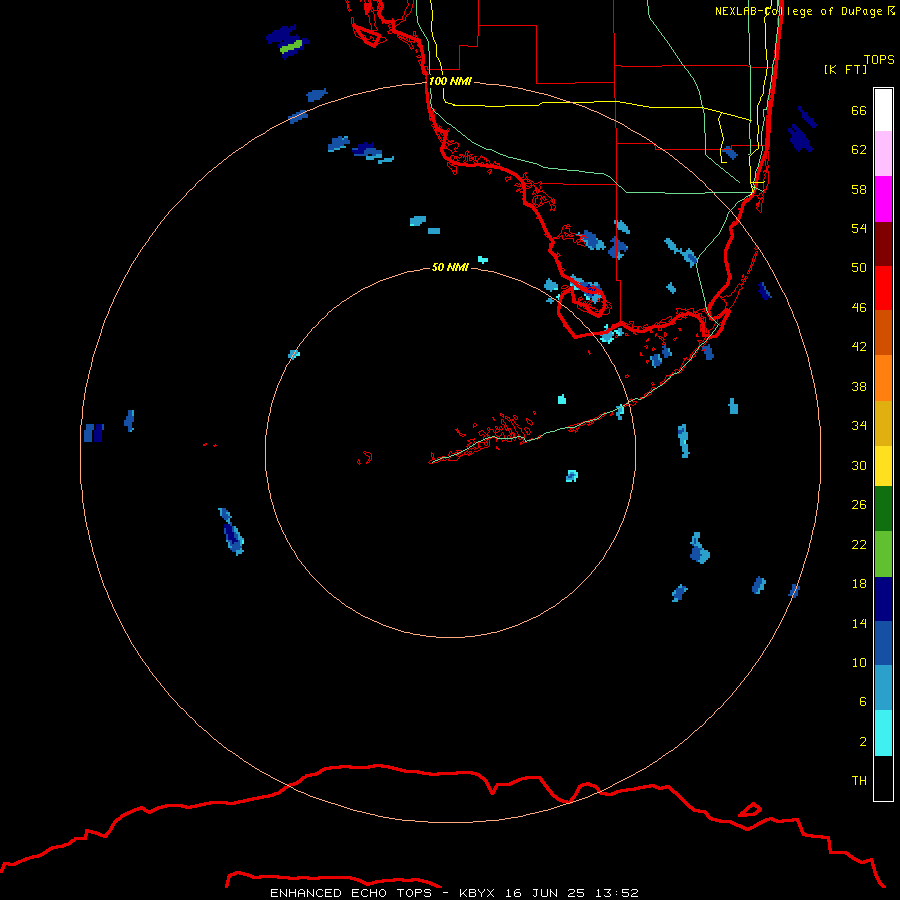The image size is (900, 900).
Task: Click the 100 NMI range ring label
Action: click(450, 82)
